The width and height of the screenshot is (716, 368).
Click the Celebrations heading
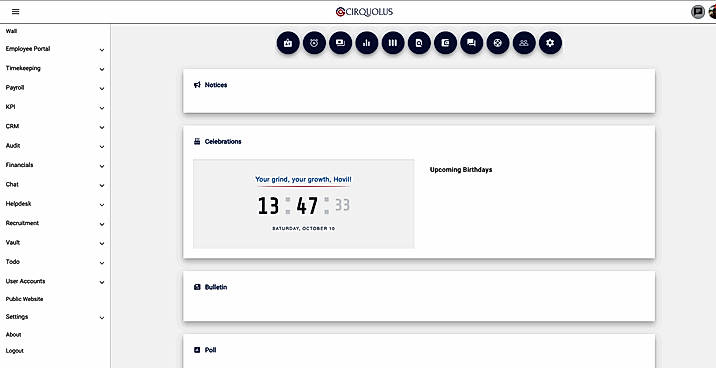pos(223,142)
